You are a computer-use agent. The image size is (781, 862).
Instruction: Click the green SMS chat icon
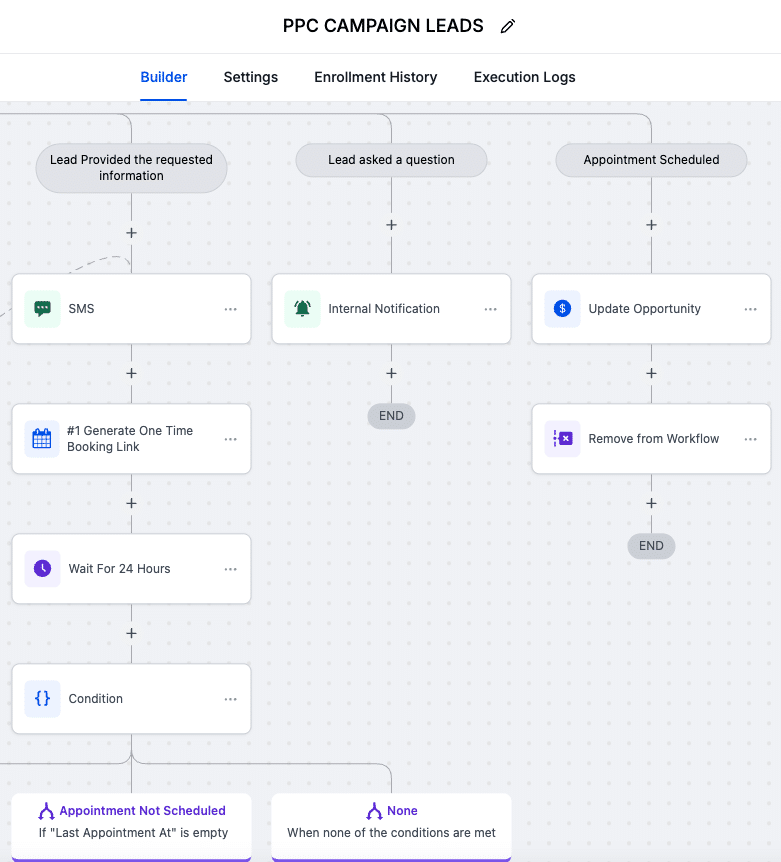click(42, 309)
